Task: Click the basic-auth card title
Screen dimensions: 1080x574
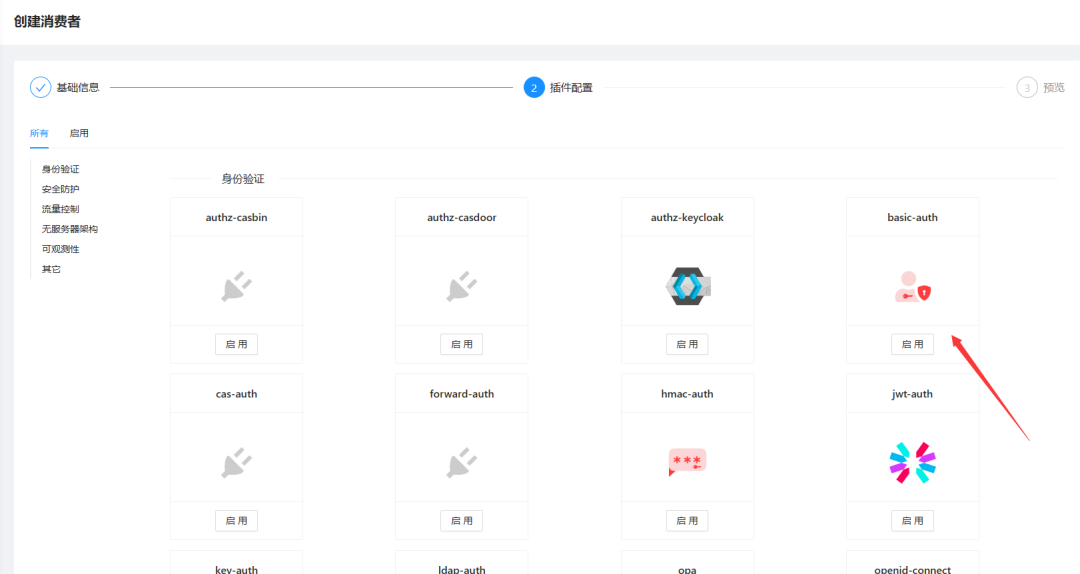Action: coord(913,217)
